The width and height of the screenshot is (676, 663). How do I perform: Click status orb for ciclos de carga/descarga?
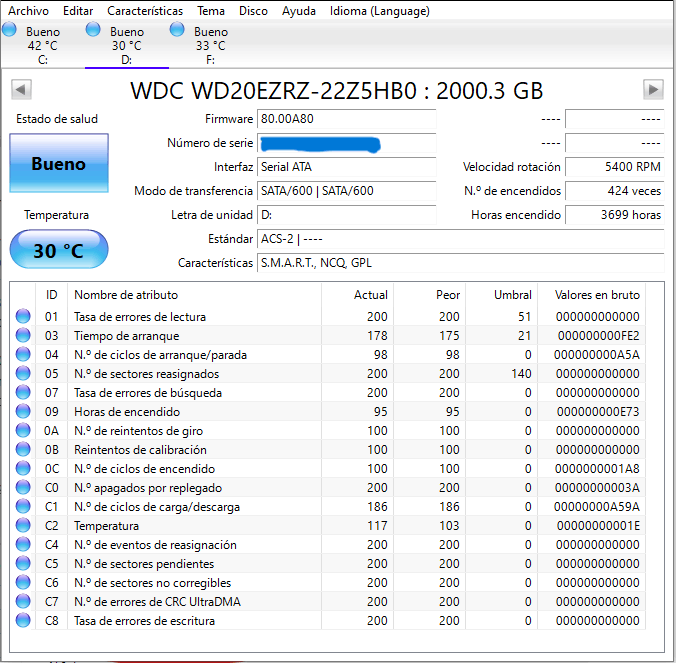(23, 506)
